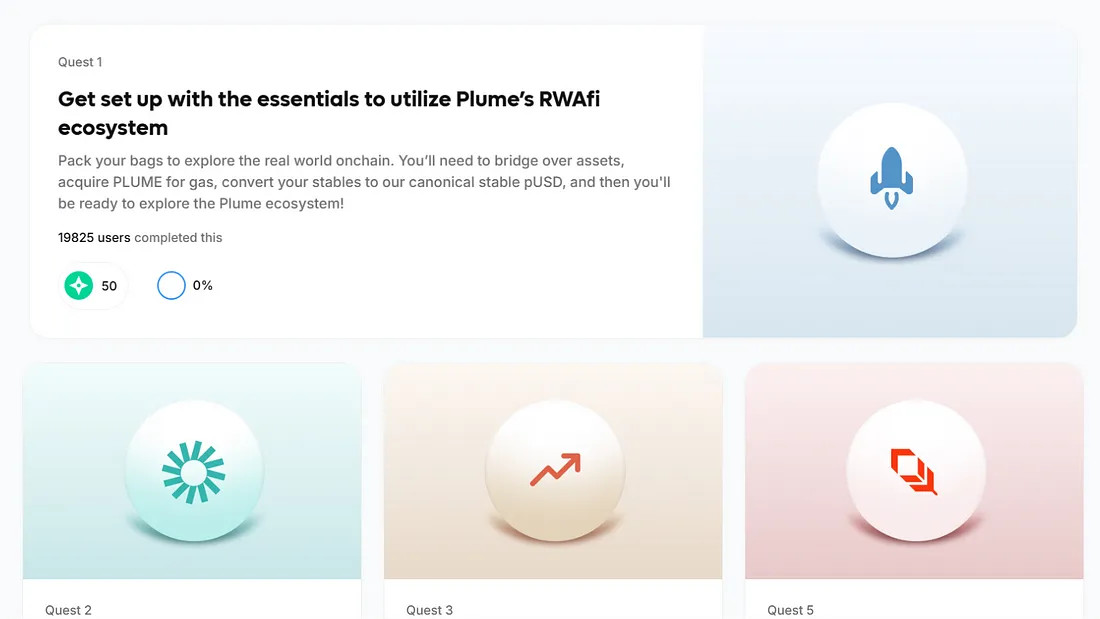
Task: Select the pink Quest 5 card image
Action: pyautogui.click(x=914, y=471)
